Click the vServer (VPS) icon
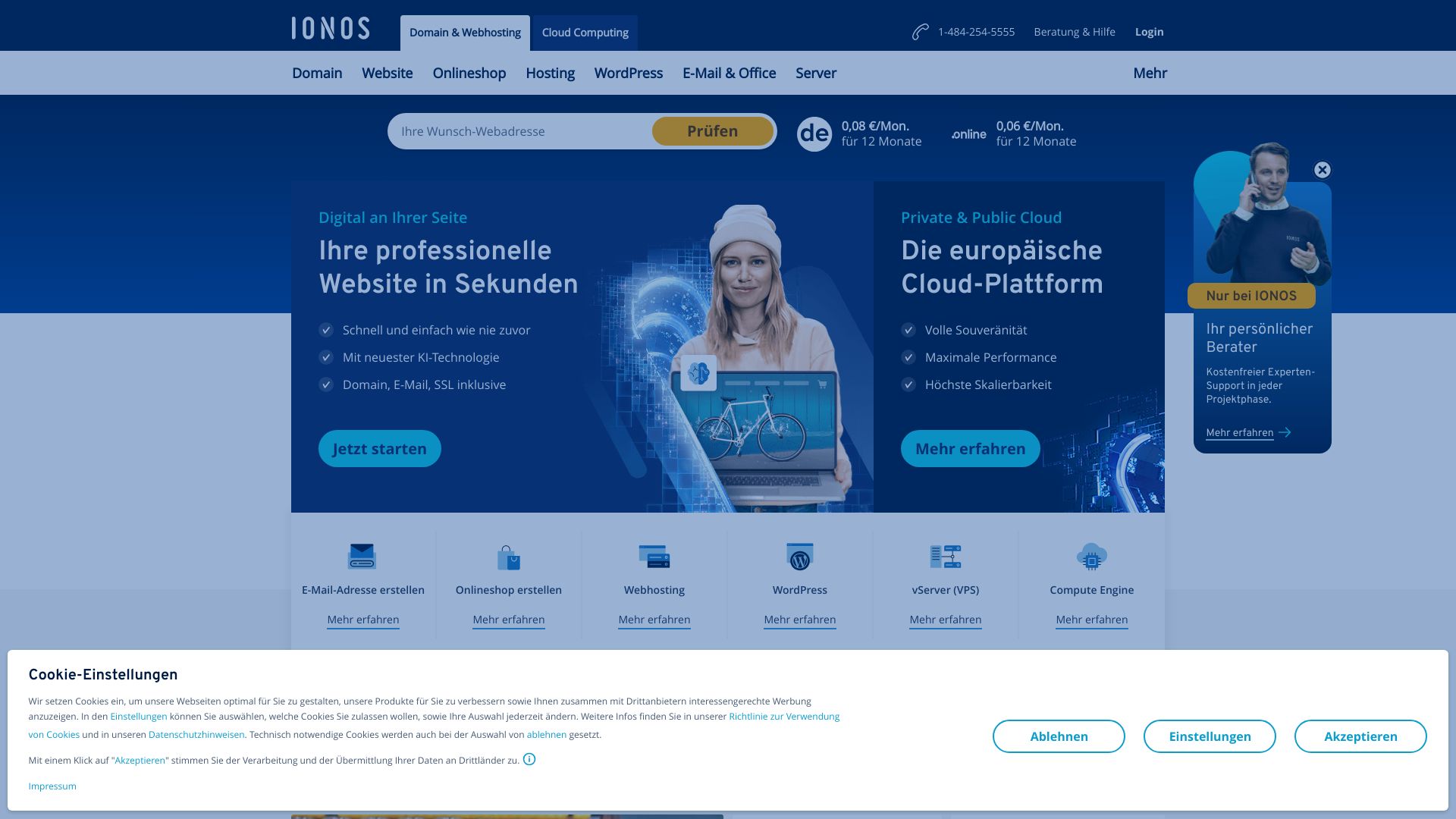The image size is (1456, 819). pyautogui.click(x=945, y=557)
